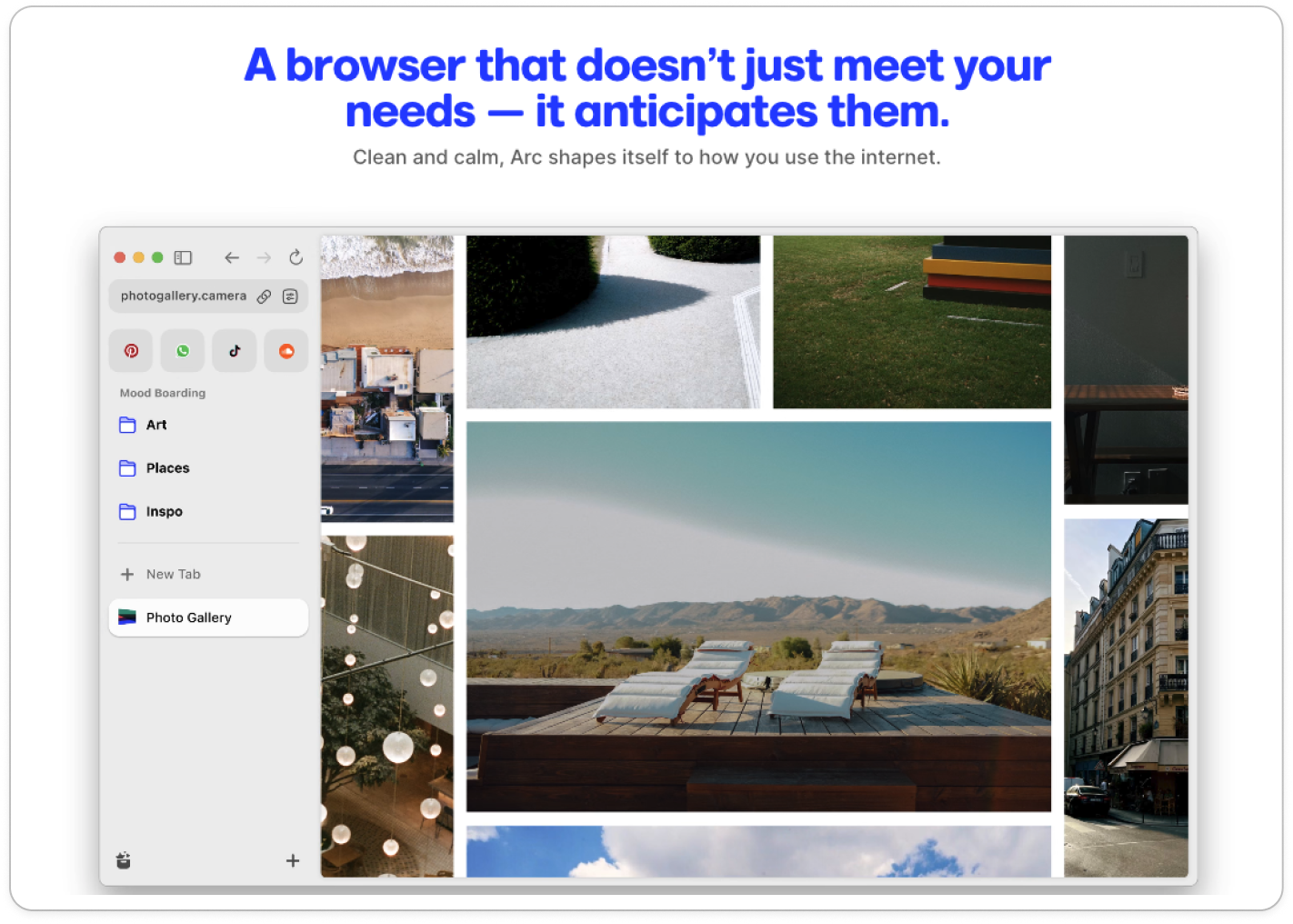Toggle the sidebar visibility icon
1293x924 pixels.
coord(183,257)
